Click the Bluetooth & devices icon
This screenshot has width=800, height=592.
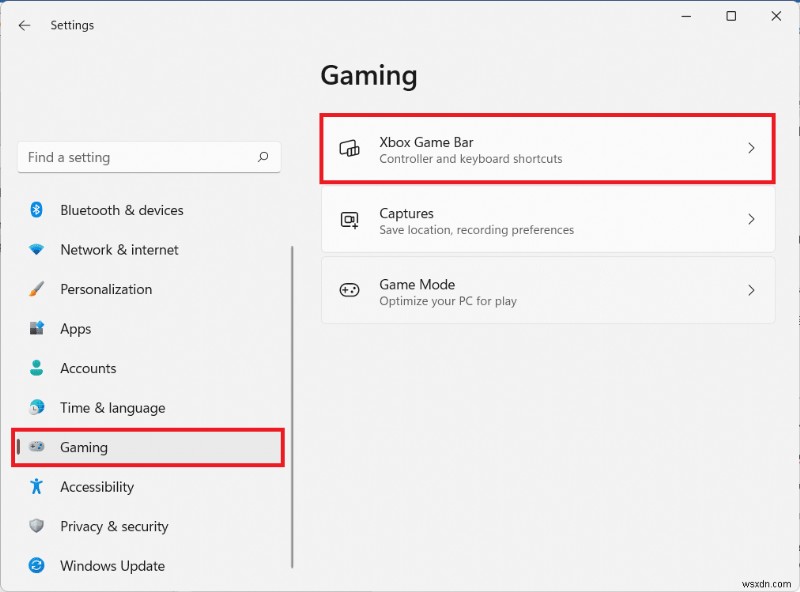(37, 210)
